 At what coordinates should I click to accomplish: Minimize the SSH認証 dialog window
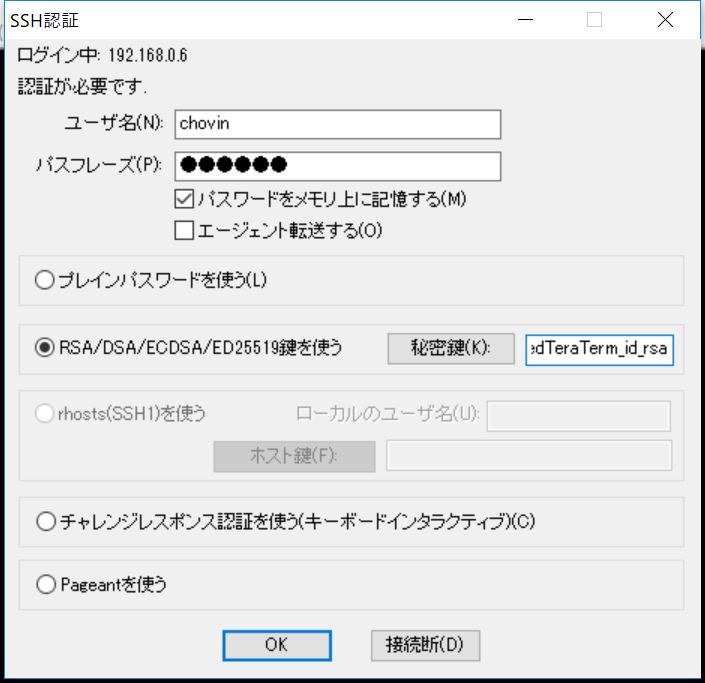525,20
